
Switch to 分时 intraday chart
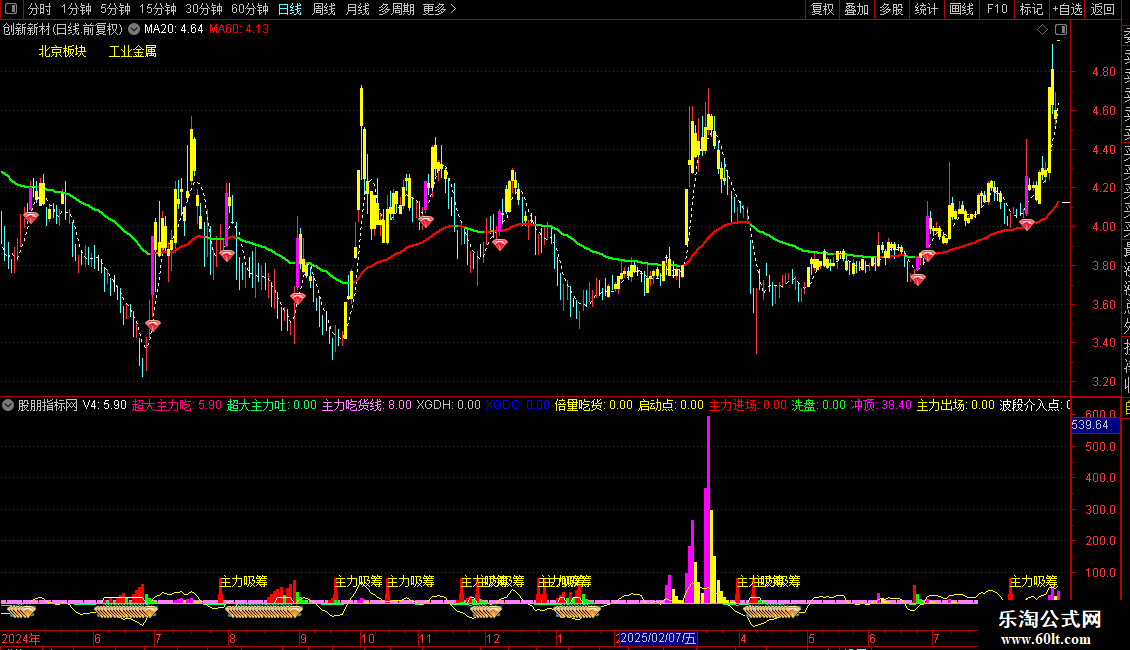(40, 9)
